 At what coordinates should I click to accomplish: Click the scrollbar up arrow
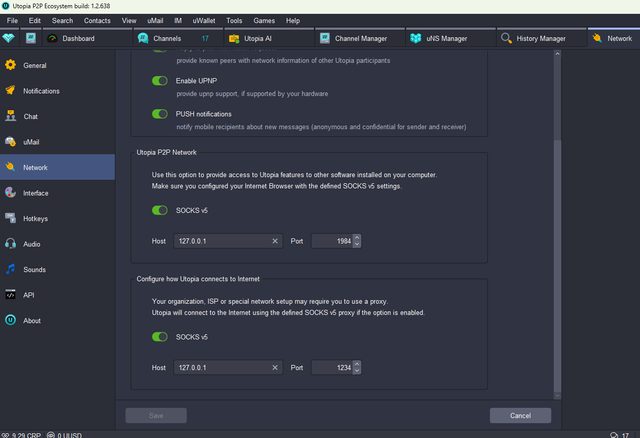pos(558,53)
